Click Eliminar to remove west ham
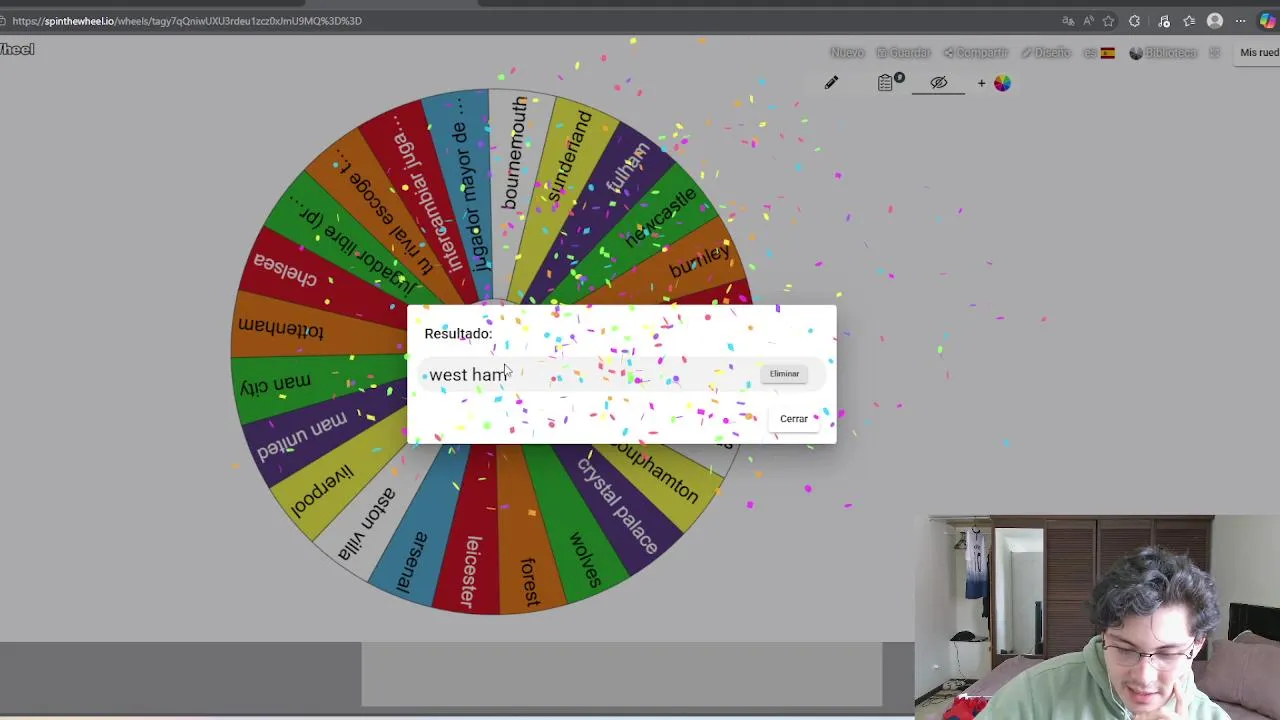Image resolution: width=1280 pixels, height=720 pixels. click(784, 374)
